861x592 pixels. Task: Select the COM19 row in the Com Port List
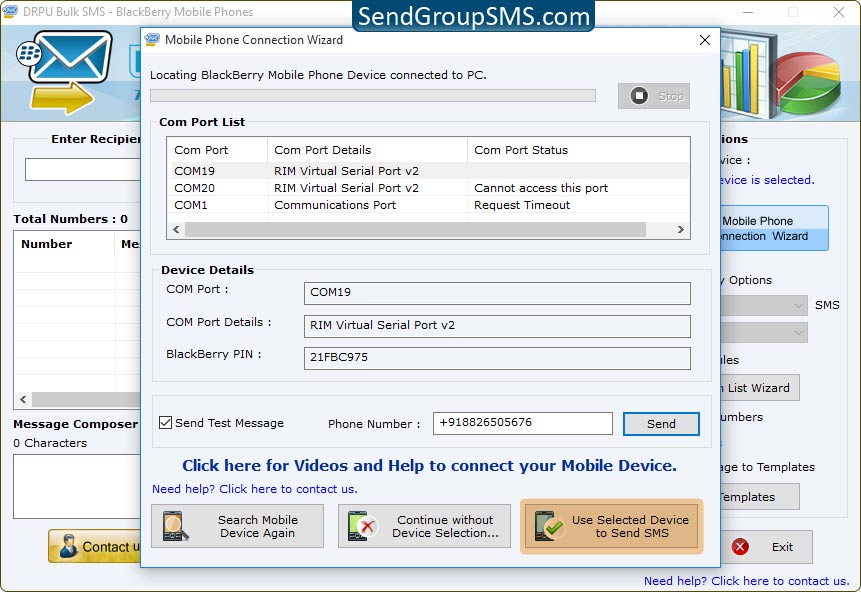click(400, 171)
